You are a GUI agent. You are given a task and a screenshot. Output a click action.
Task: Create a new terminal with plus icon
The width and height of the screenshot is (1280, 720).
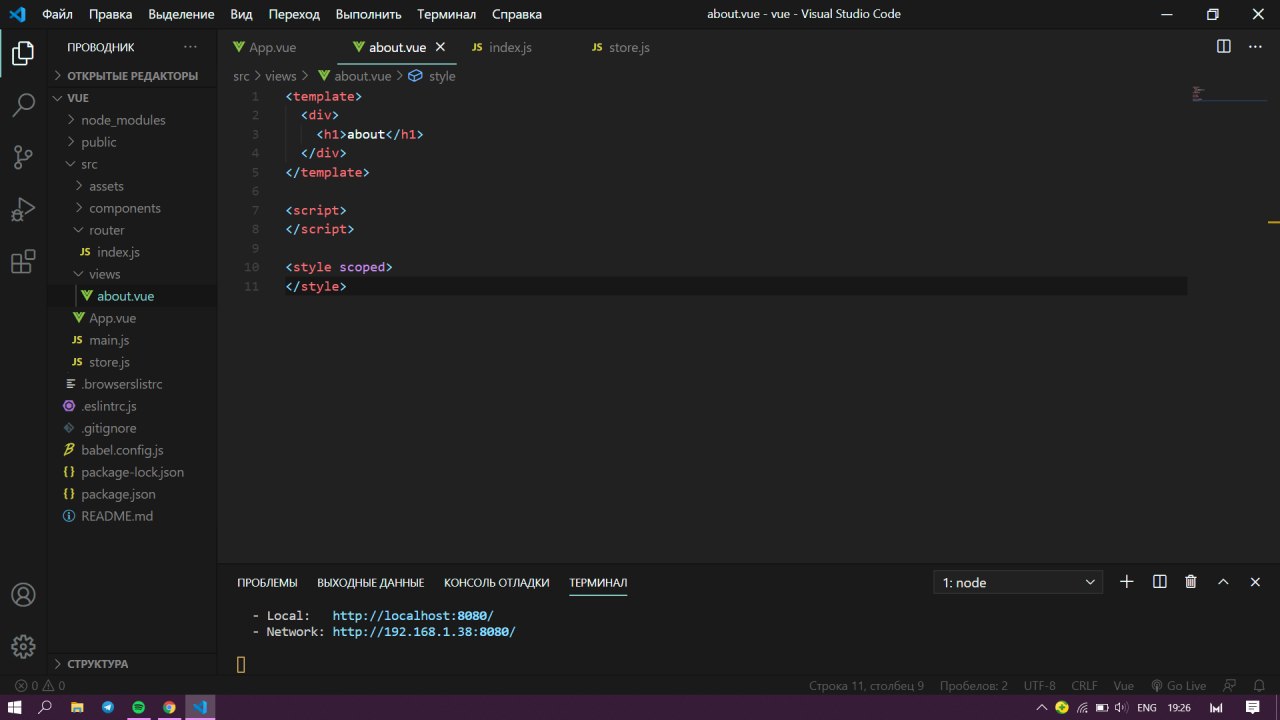[1127, 581]
